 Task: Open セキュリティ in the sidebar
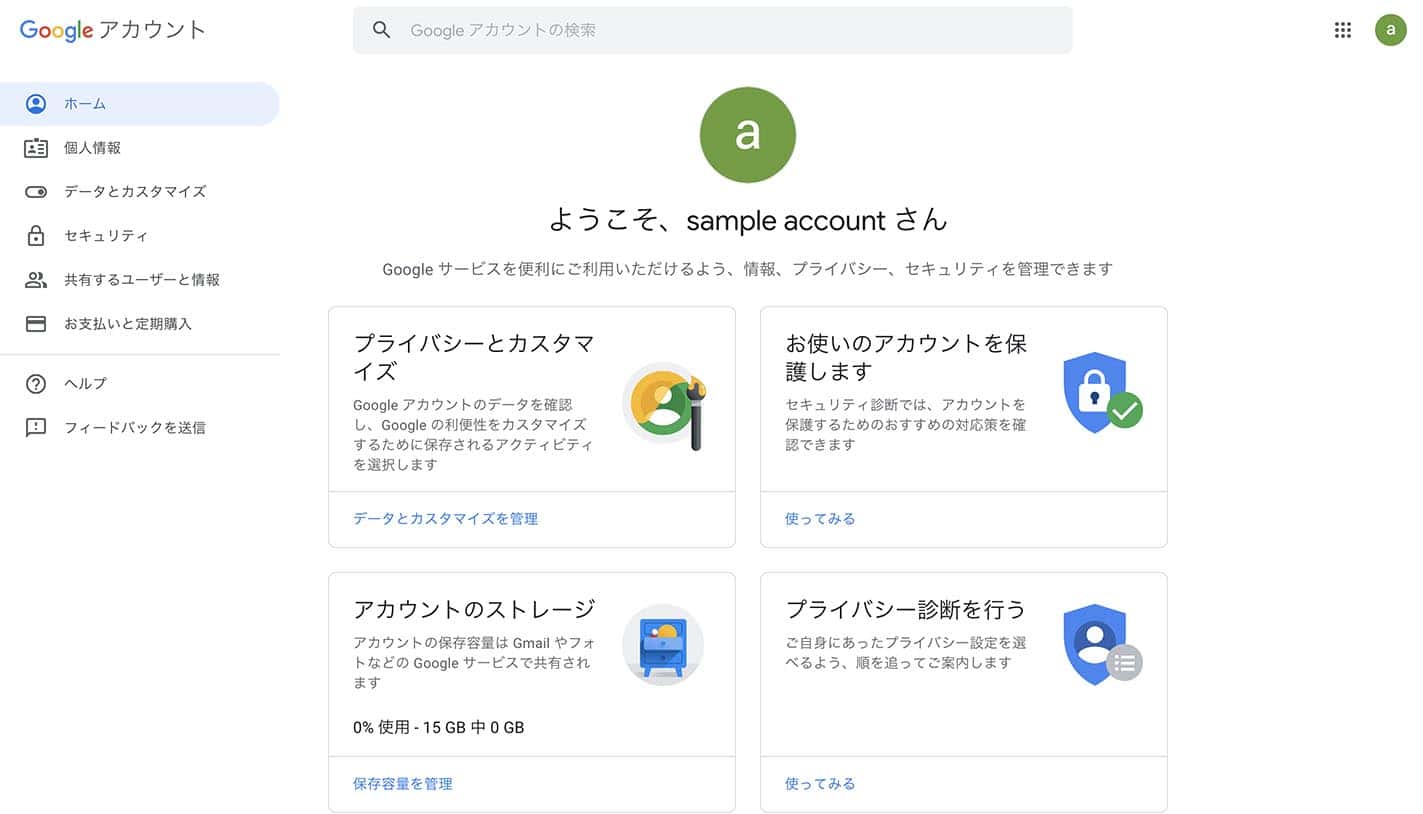[x=140, y=236]
